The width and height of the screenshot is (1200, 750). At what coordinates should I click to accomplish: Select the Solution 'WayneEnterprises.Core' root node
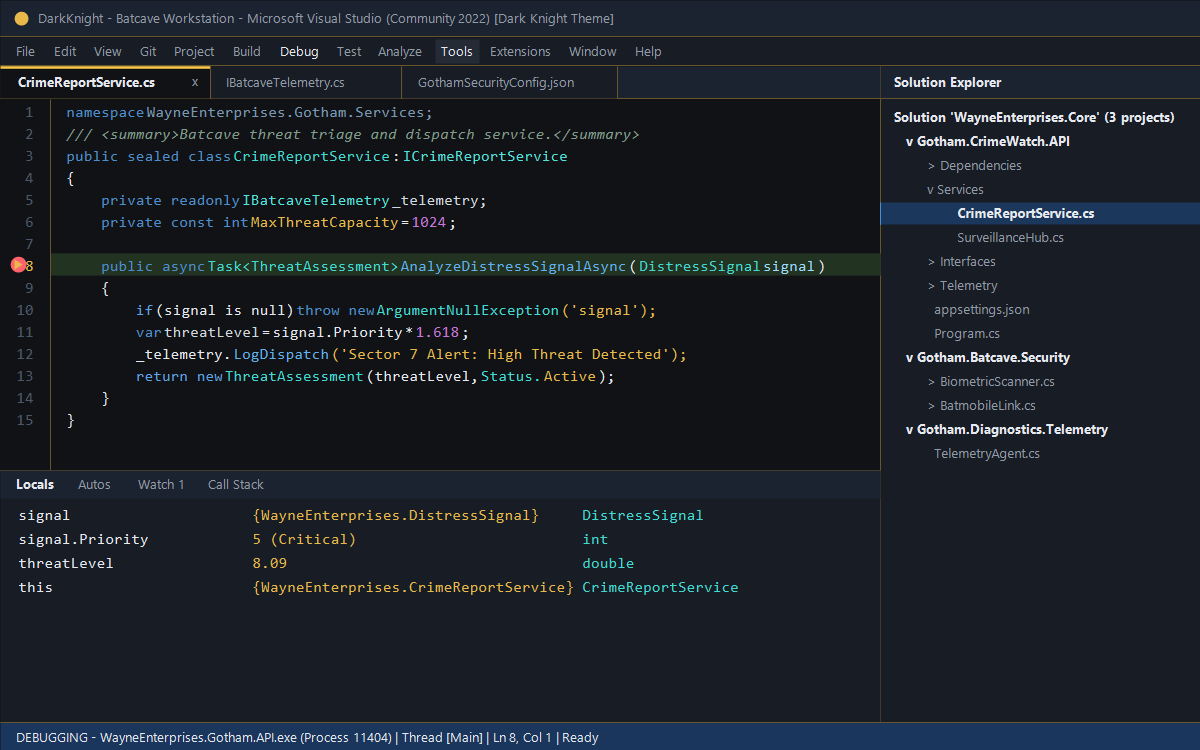coord(1034,117)
